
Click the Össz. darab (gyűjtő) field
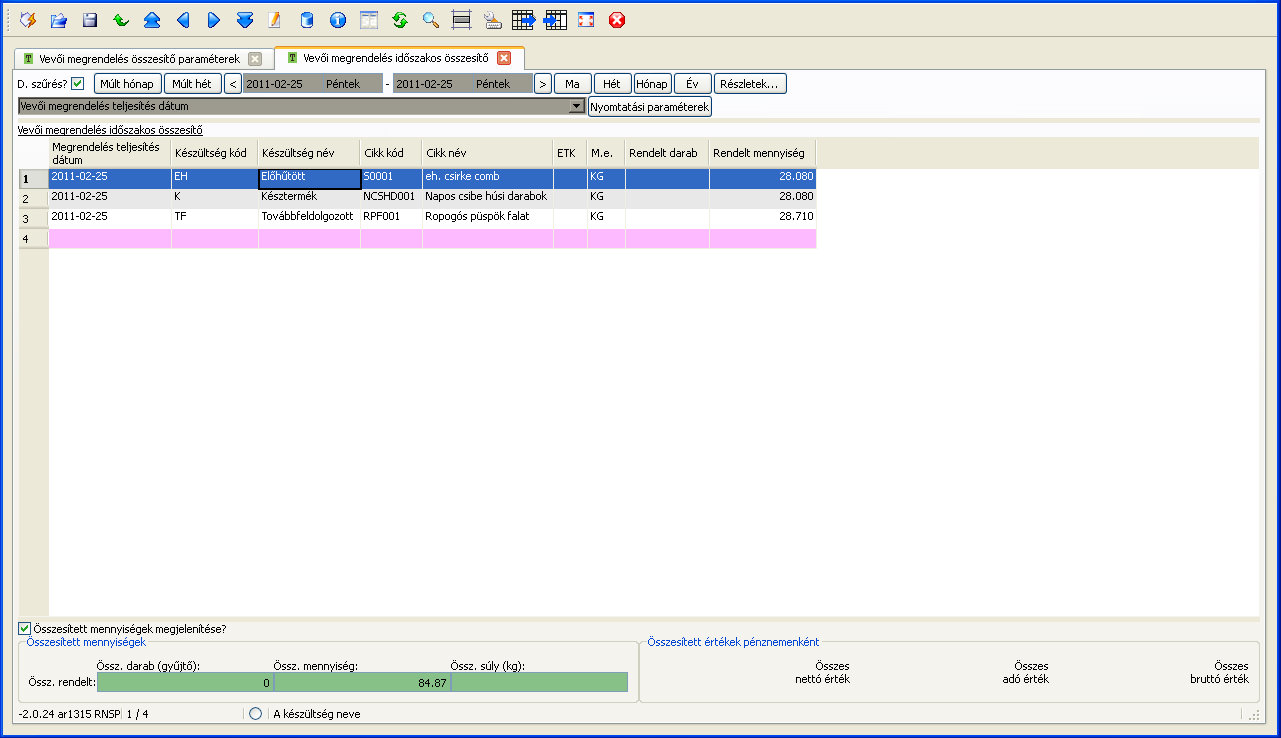185,682
